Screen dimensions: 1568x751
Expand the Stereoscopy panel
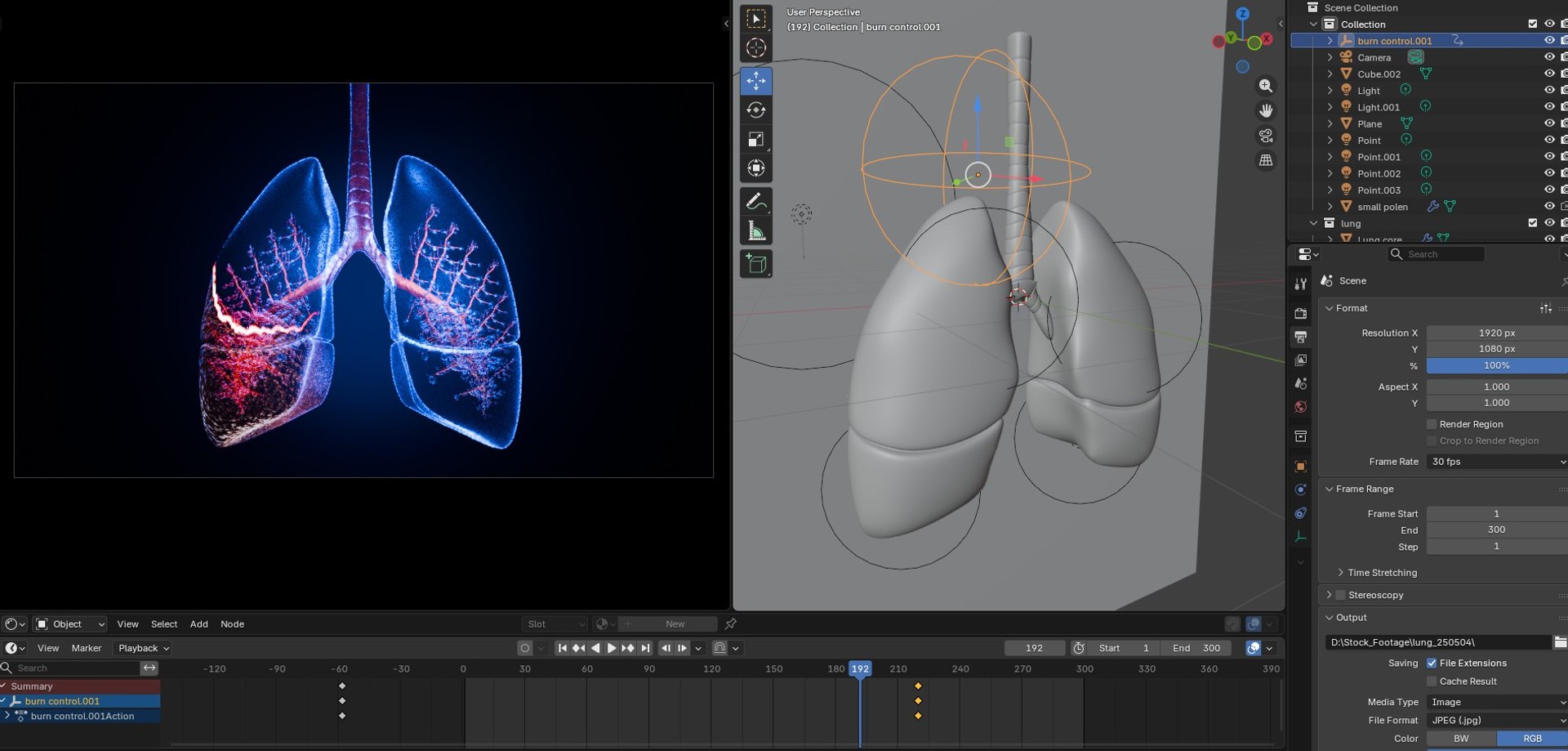(1330, 595)
